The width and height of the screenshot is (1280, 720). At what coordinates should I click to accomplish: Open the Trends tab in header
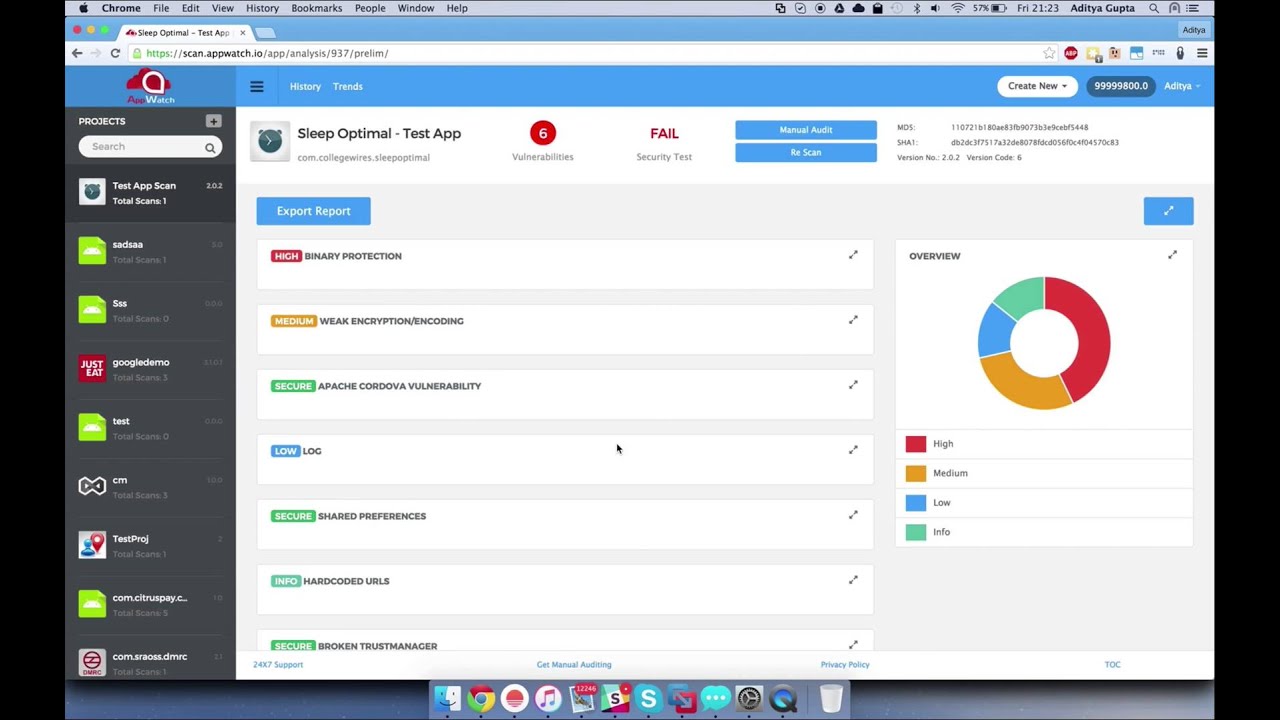click(x=348, y=86)
